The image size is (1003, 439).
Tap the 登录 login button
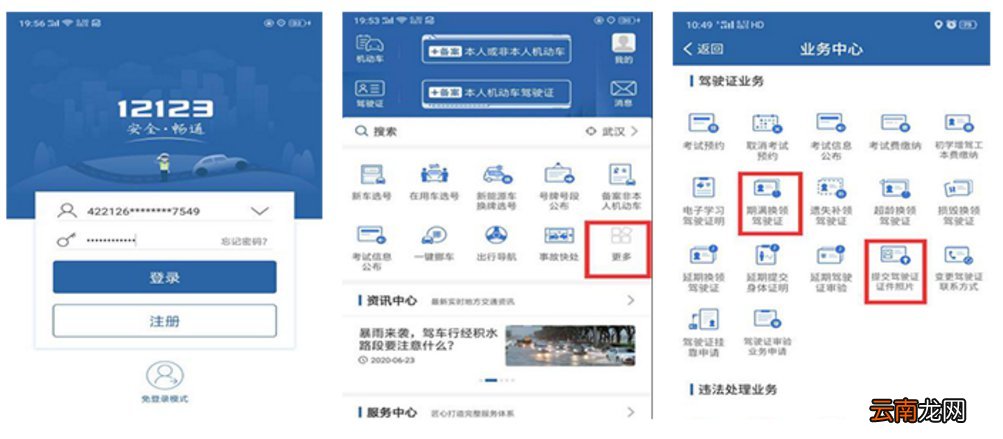point(164,277)
